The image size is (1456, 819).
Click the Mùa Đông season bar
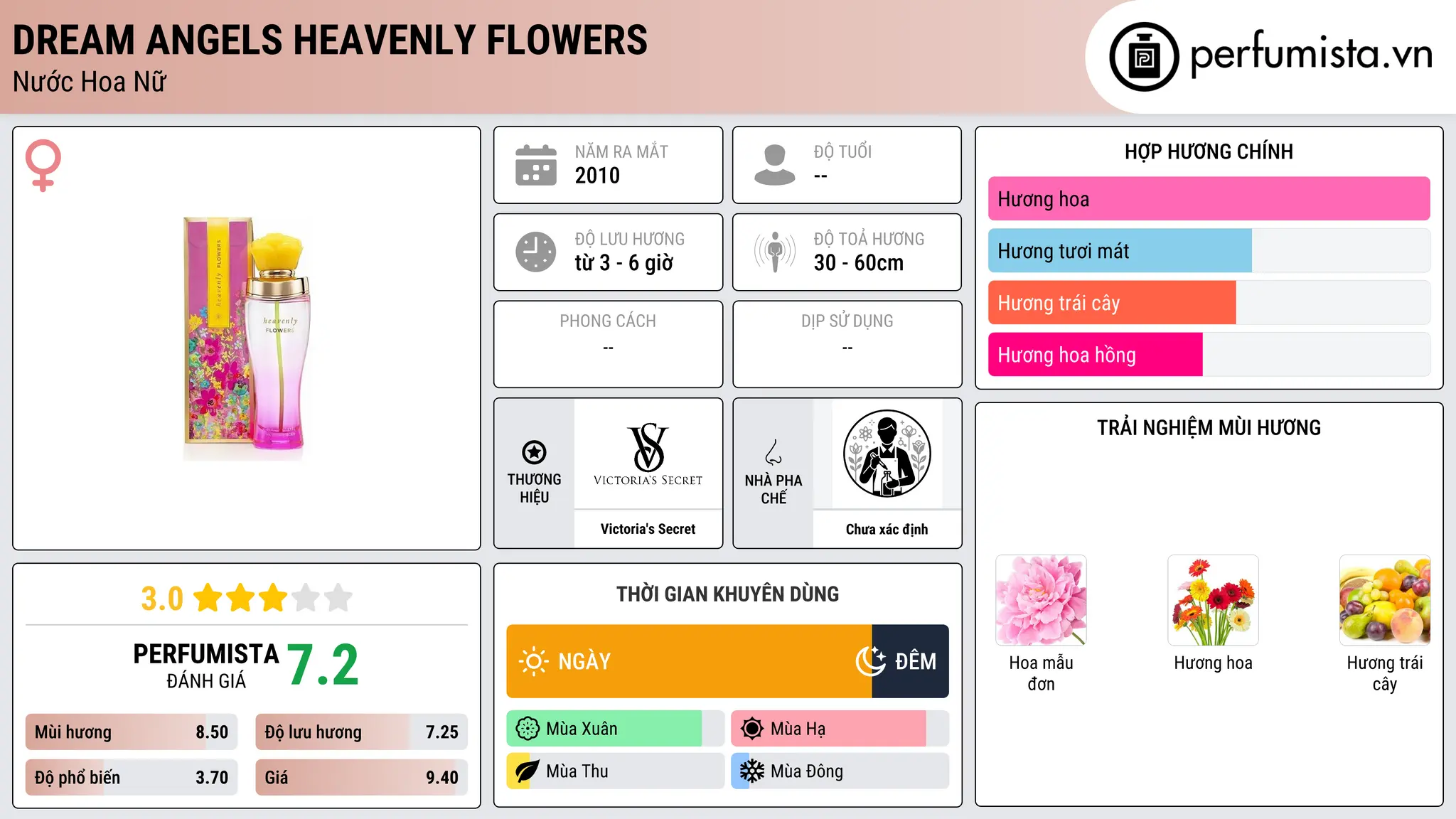click(840, 771)
